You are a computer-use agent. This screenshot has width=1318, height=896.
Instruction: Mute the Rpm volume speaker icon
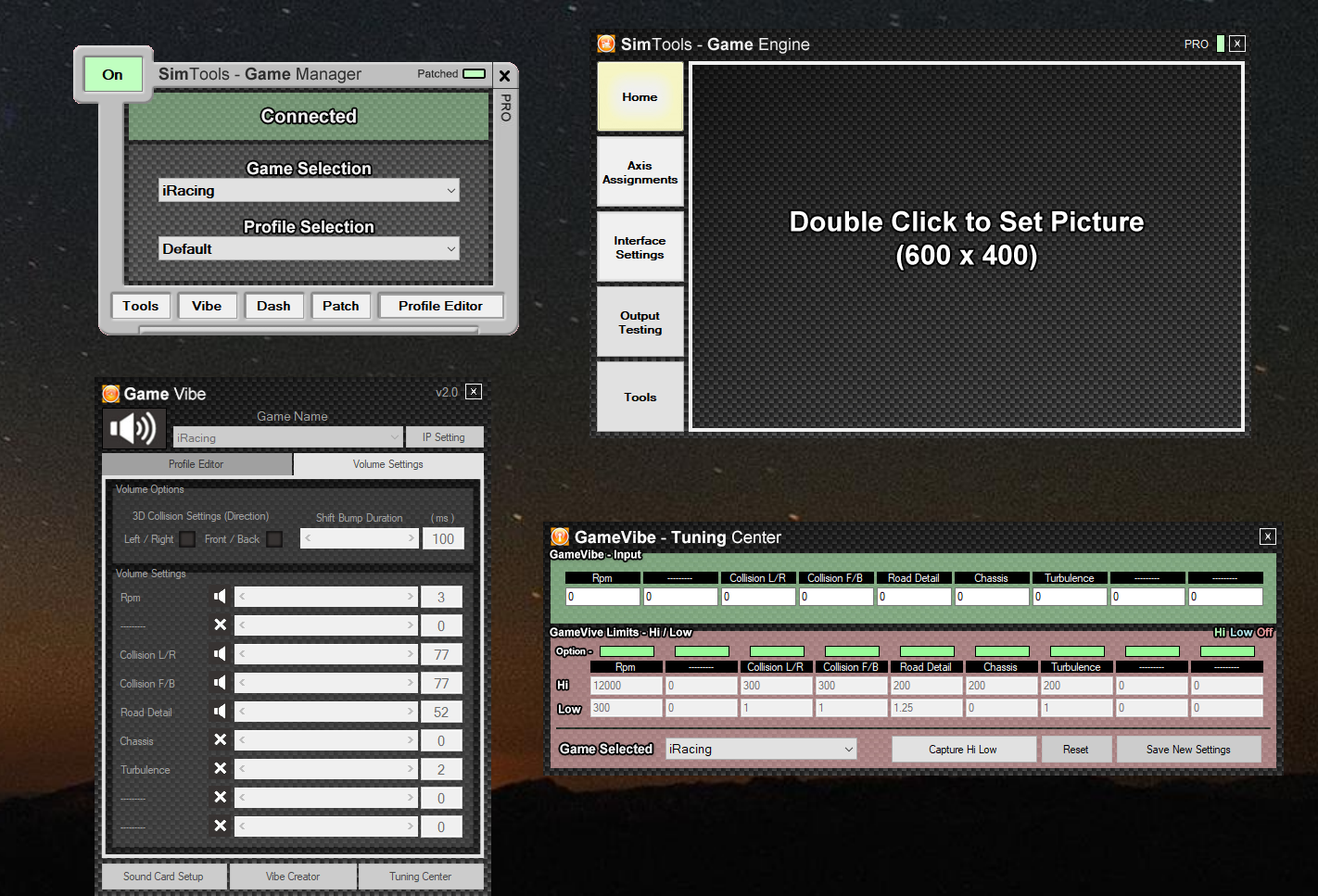(220, 597)
